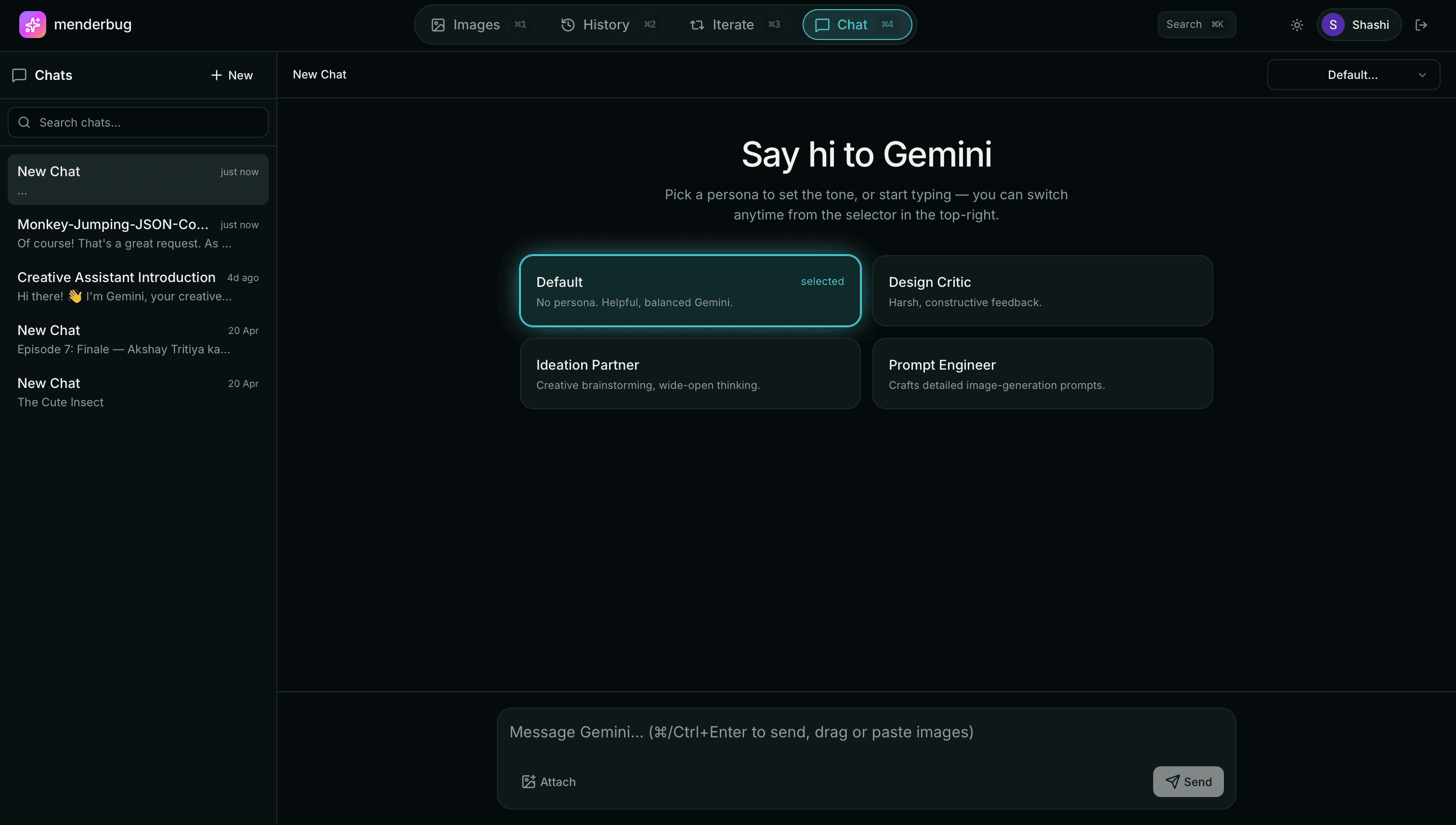The height and width of the screenshot is (825, 1456).
Task: Click the ⌘2 shortcut badge
Action: [x=650, y=25]
